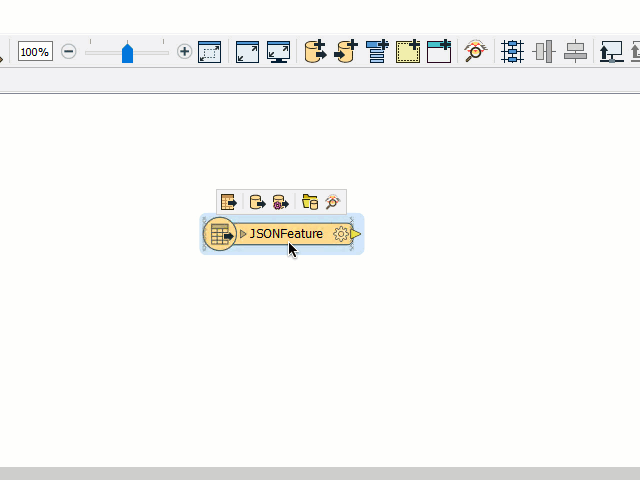The height and width of the screenshot is (480, 640).
Task: Click writer with parameters icon in mini toolbar
Action: (x=280, y=202)
